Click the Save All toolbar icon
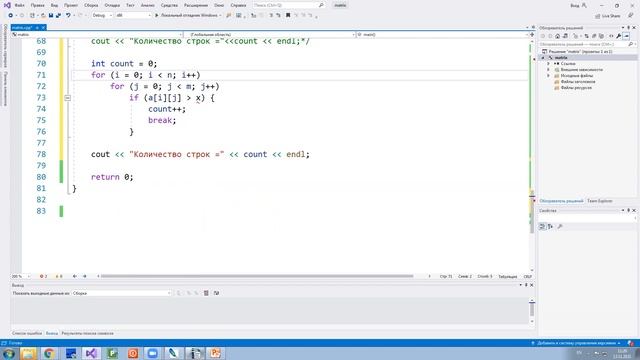This screenshot has width=640, height=360. [58, 16]
